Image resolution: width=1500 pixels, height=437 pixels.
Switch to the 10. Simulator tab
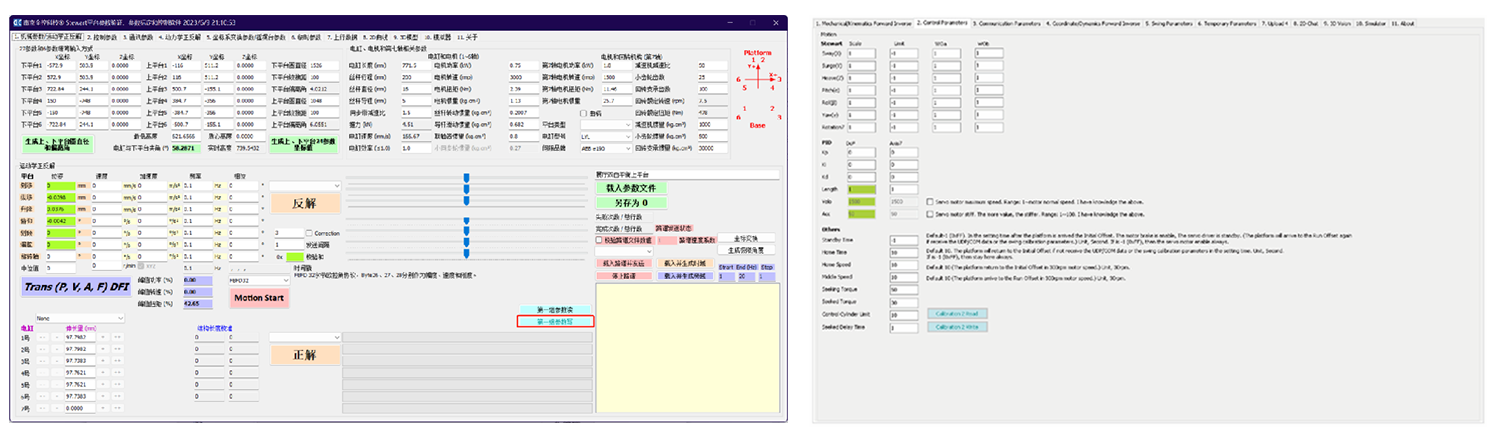1369,22
